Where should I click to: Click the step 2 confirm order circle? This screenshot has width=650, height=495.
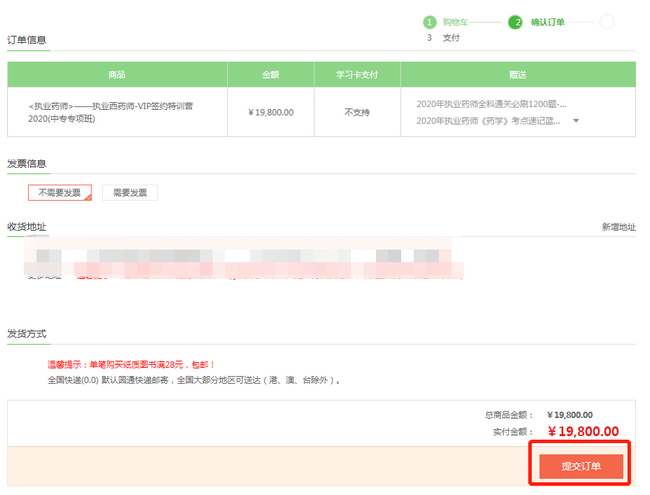516,21
